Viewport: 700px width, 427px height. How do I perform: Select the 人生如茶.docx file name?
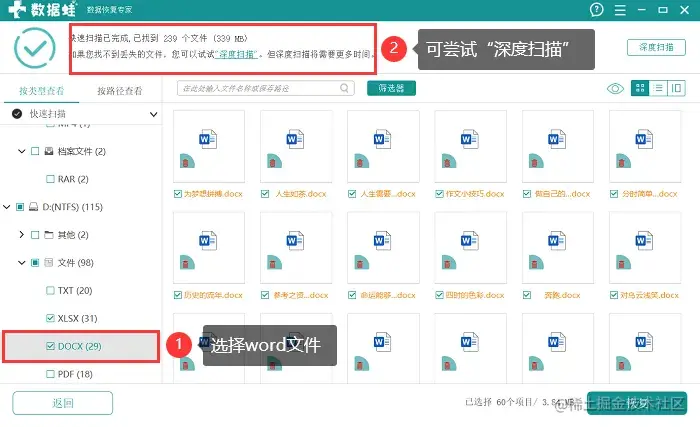[x=300, y=194]
